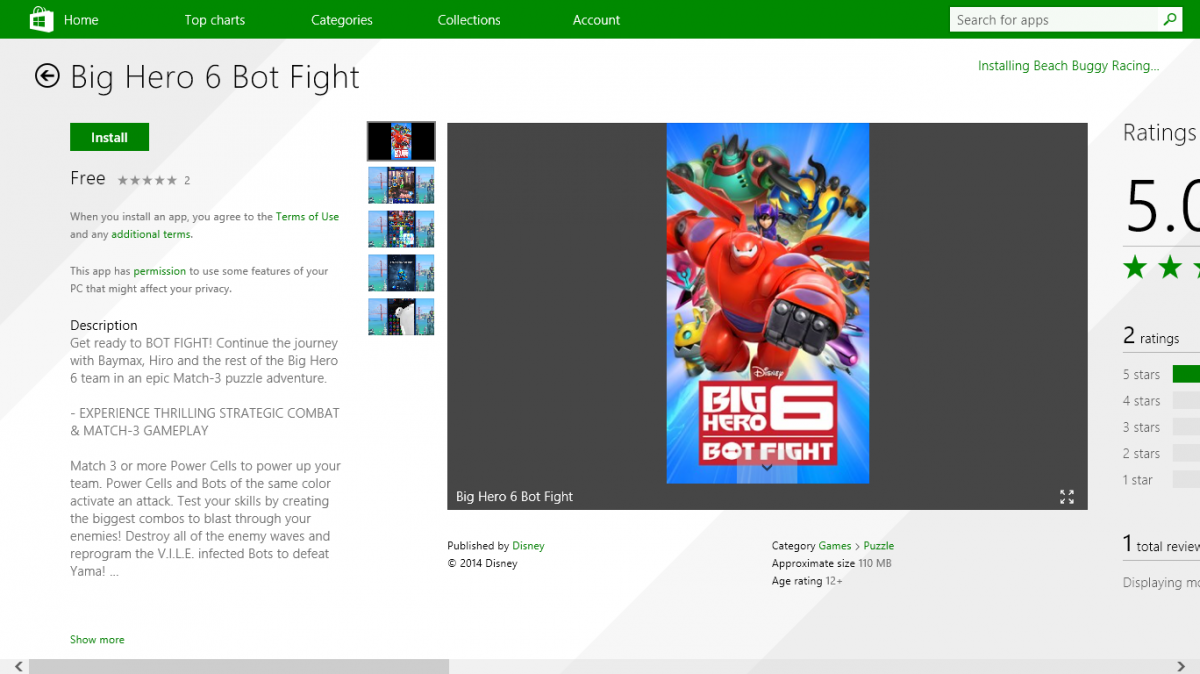The height and width of the screenshot is (674, 1200).
Task: Click the back arrow beside the app title
Action: [x=47, y=76]
